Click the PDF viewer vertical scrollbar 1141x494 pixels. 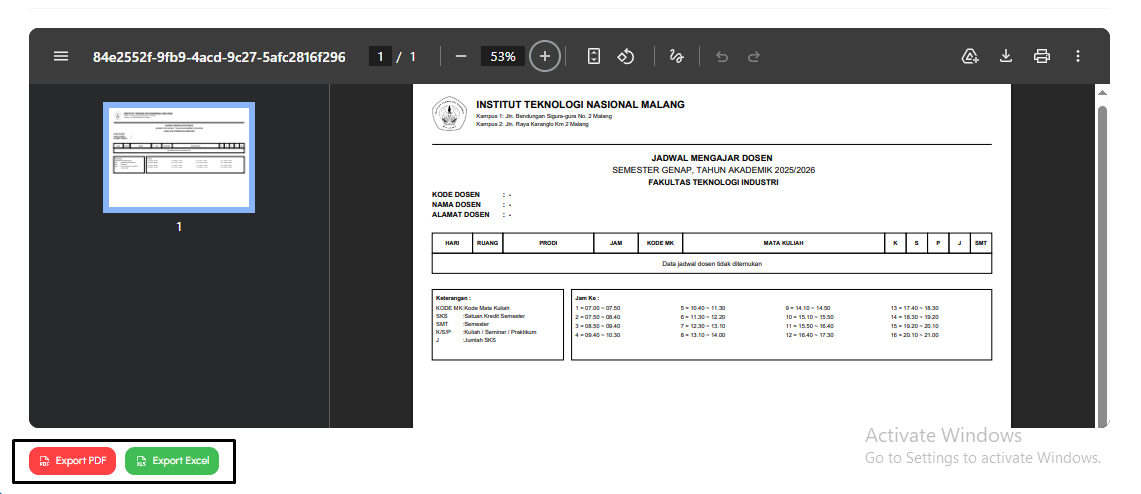[x=1102, y=264]
